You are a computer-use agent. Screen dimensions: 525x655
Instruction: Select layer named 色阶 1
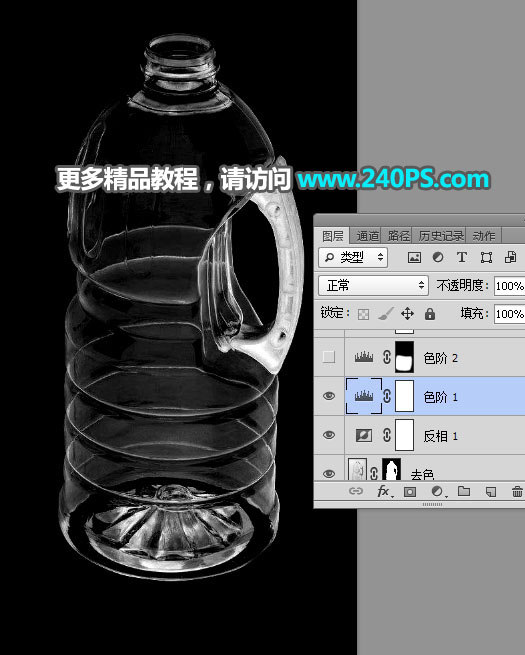click(441, 397)
